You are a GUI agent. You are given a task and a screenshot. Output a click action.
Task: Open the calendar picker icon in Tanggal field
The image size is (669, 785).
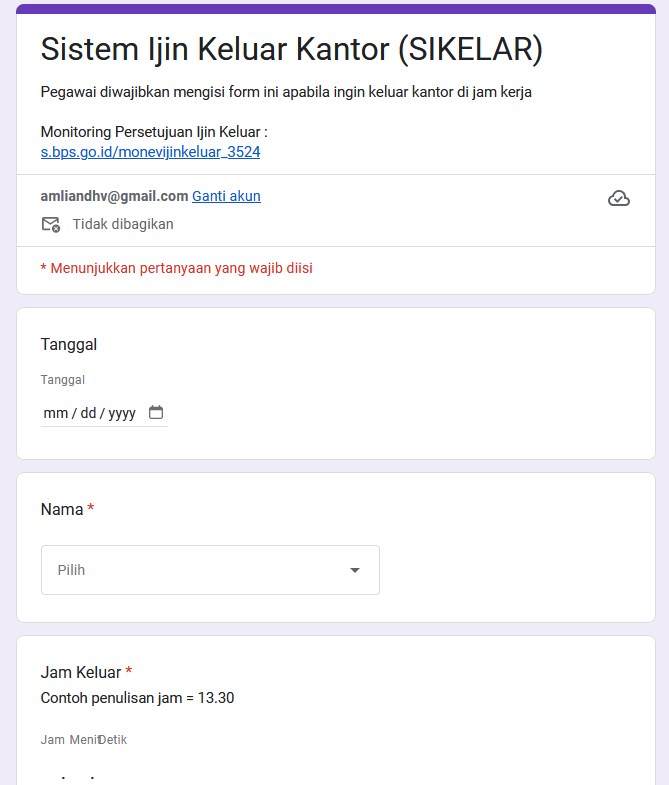[156, 412]
